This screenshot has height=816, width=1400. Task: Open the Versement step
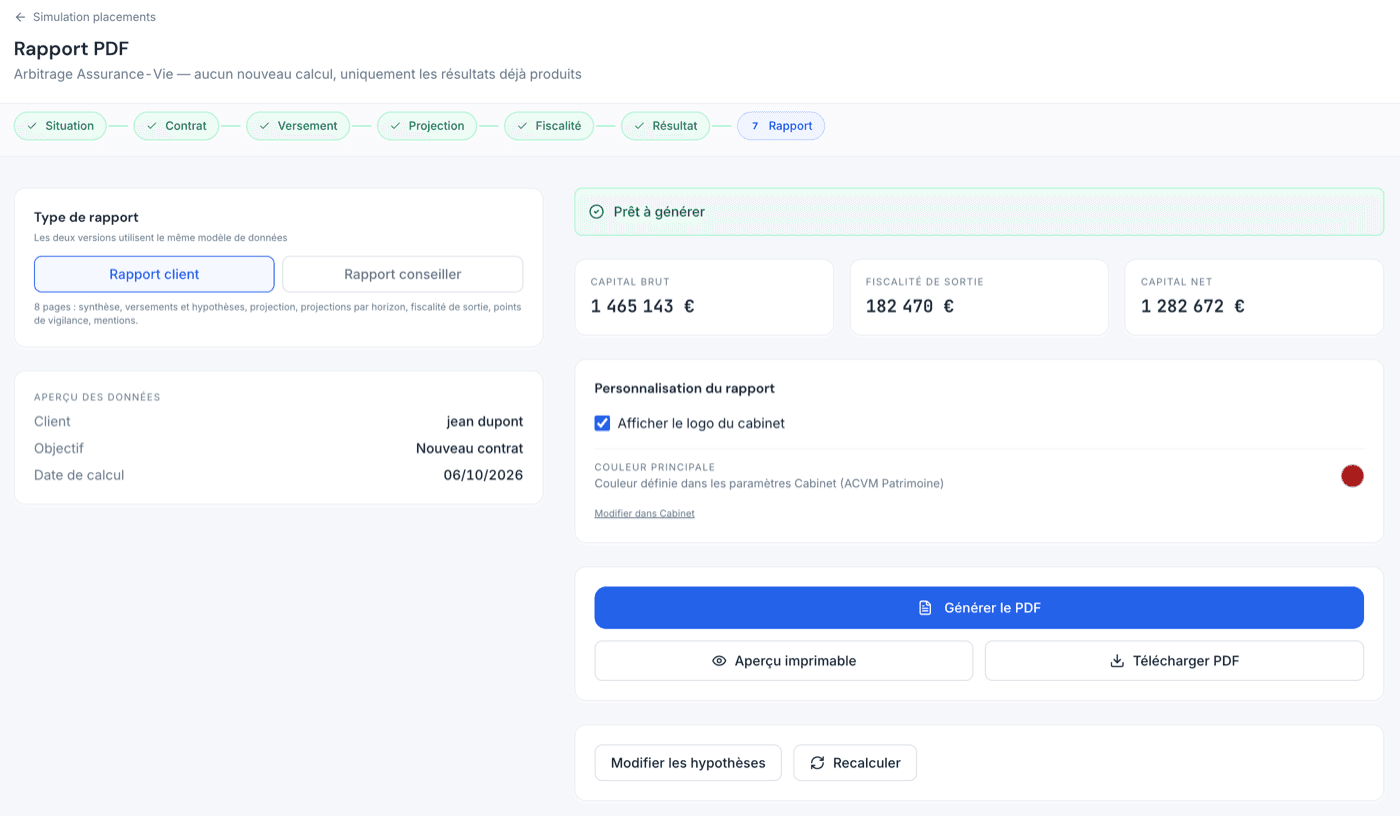coord(298,126)
